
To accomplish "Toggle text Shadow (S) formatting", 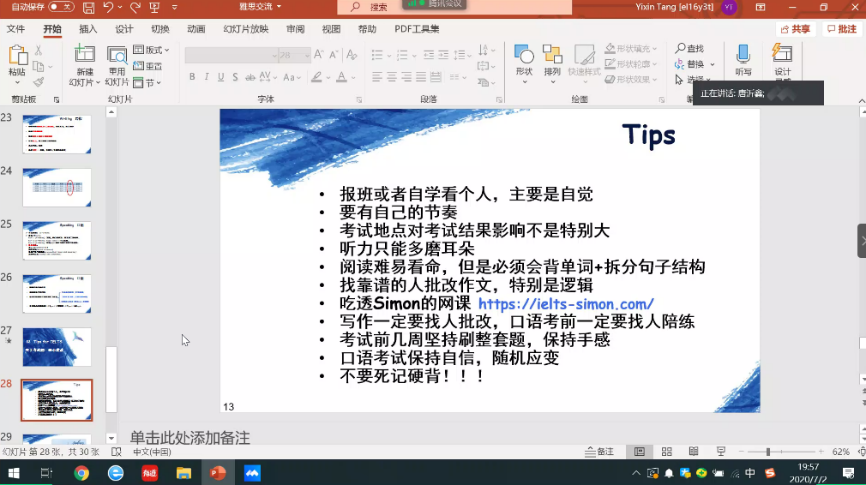I will pyautogui.click(x=235, y=77).
